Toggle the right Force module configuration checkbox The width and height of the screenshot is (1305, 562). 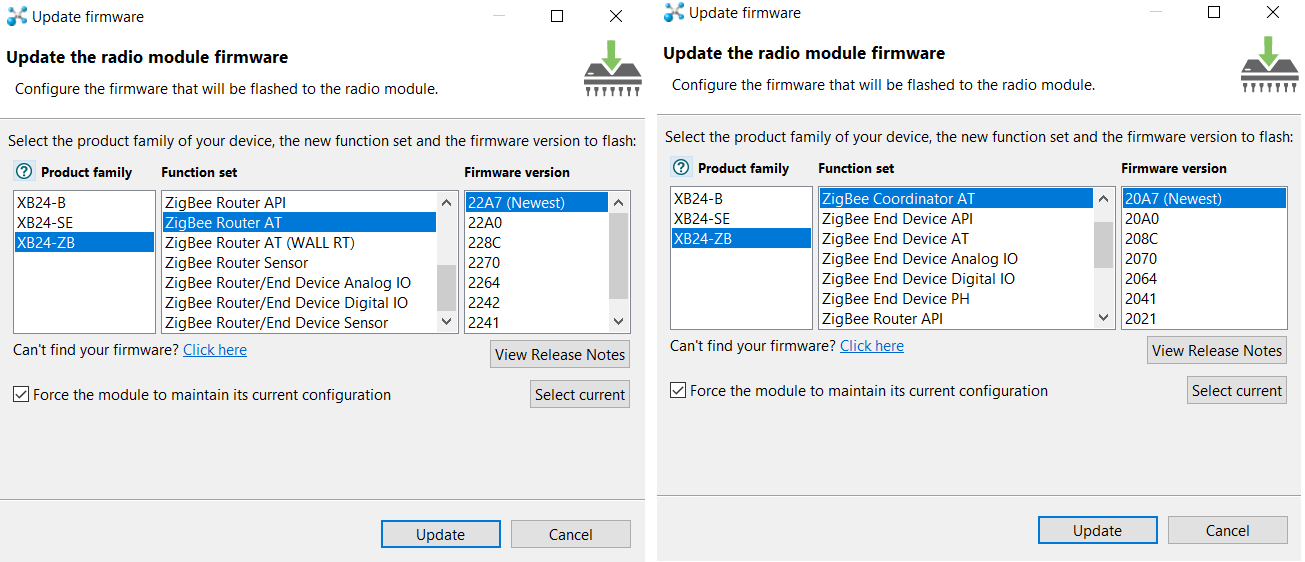coord(678,390)
